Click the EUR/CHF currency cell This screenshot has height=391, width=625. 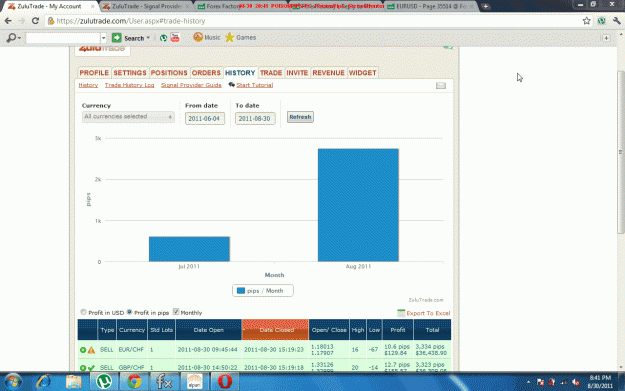pos(131,350)
